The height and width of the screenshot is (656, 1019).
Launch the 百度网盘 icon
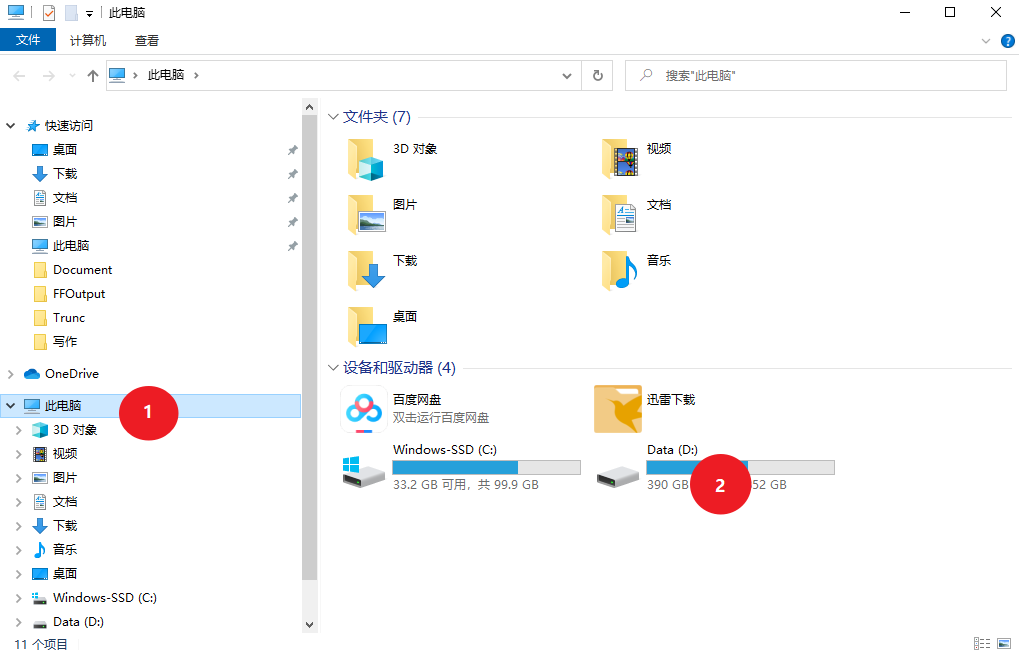[x=364, y=409]
